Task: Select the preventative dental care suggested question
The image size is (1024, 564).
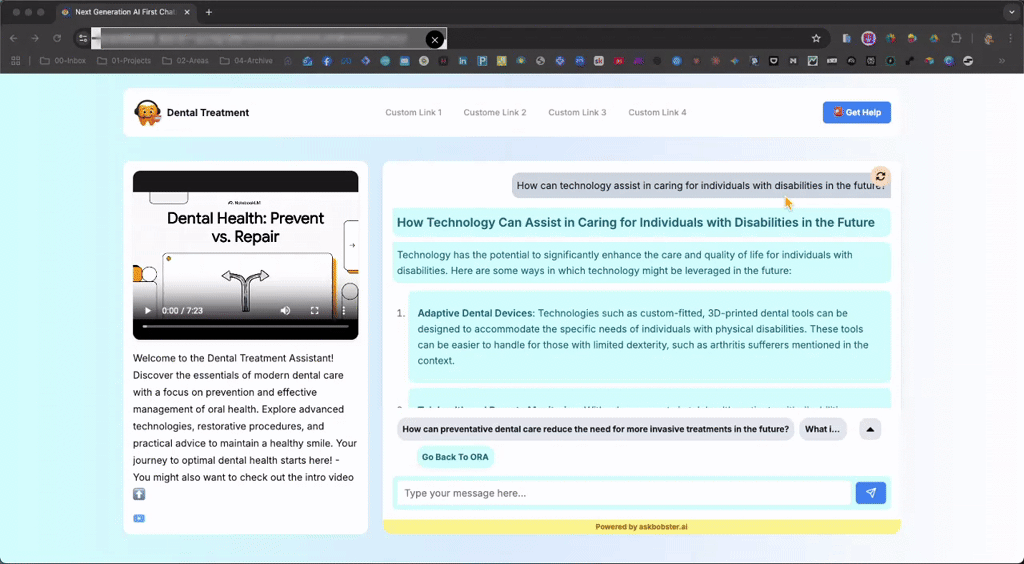Action: point(596,429)
